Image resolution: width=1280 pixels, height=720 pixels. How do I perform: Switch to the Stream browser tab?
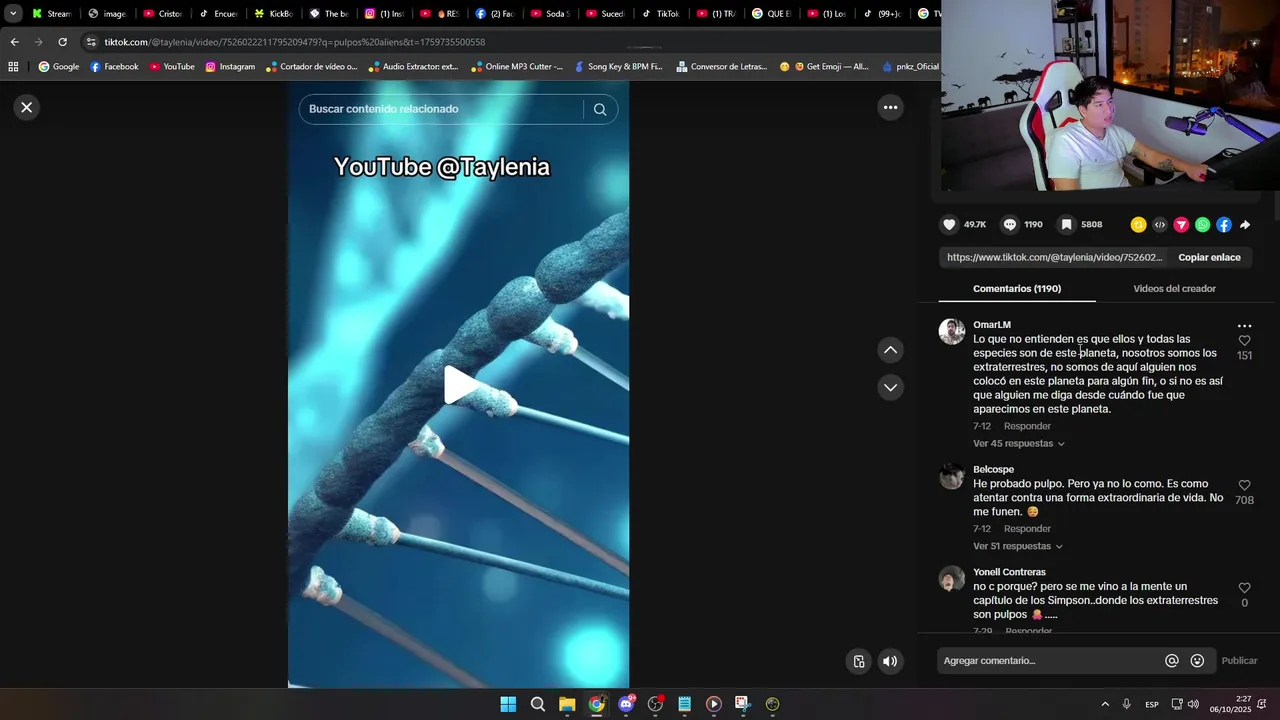click(50, 14)
